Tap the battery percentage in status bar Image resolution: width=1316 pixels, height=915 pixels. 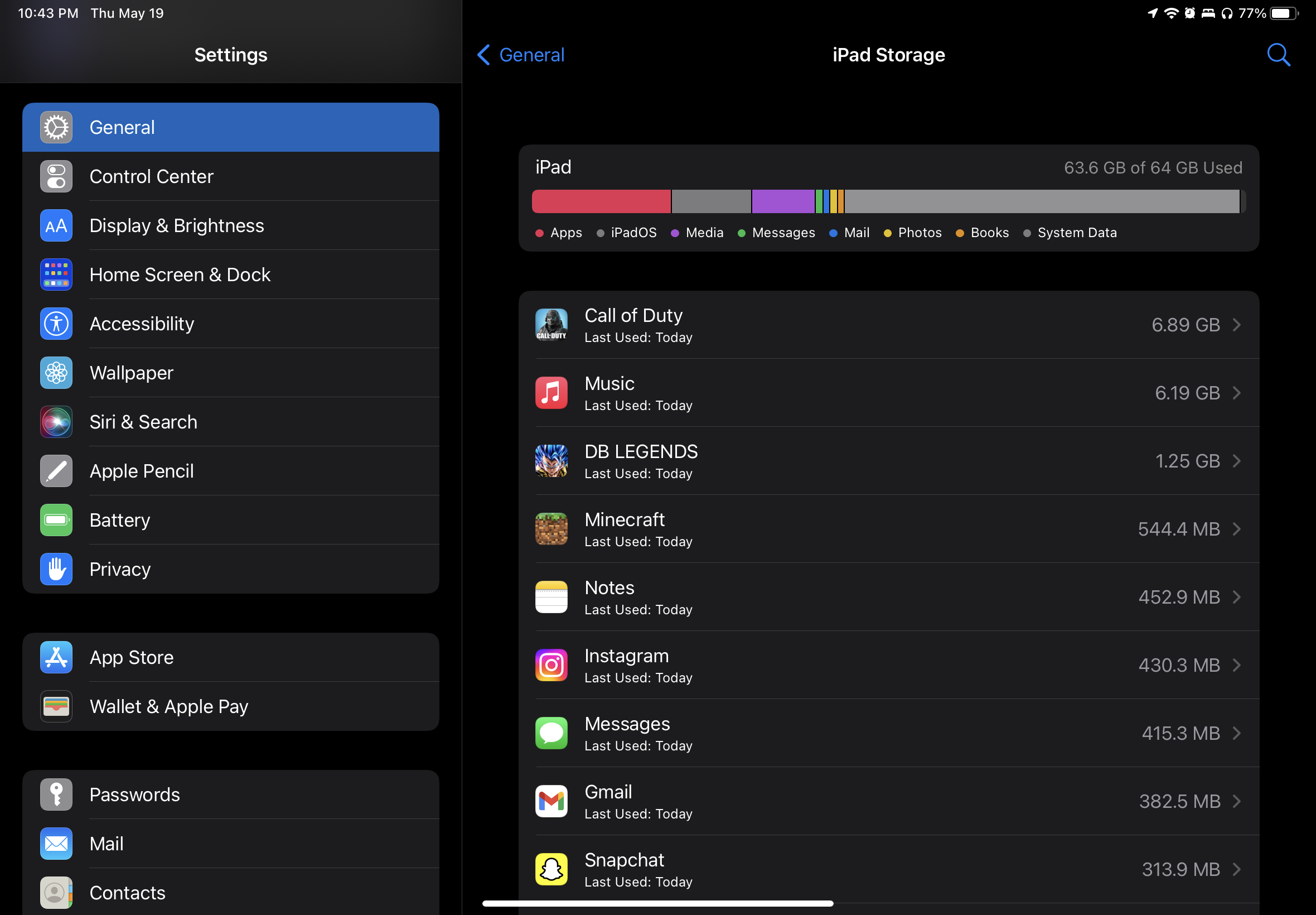pos(1252,13)
